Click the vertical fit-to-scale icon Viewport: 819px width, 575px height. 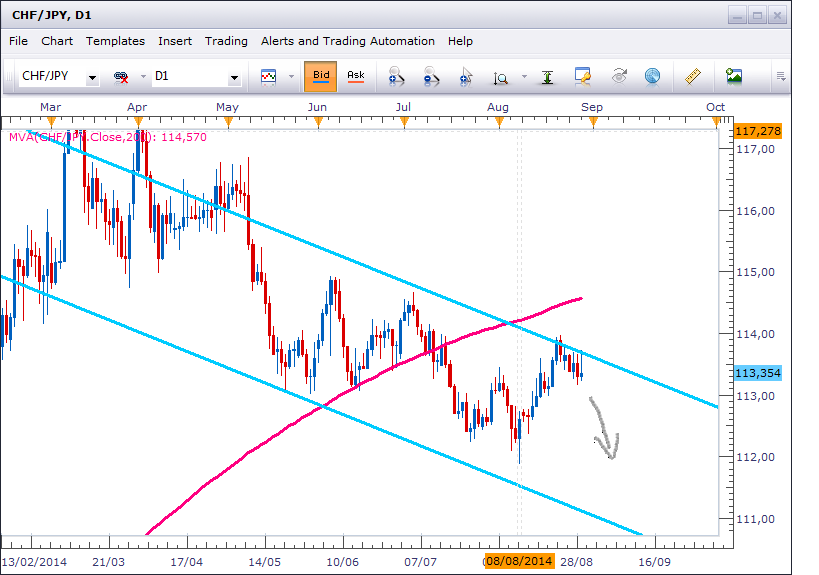(547, 76)
